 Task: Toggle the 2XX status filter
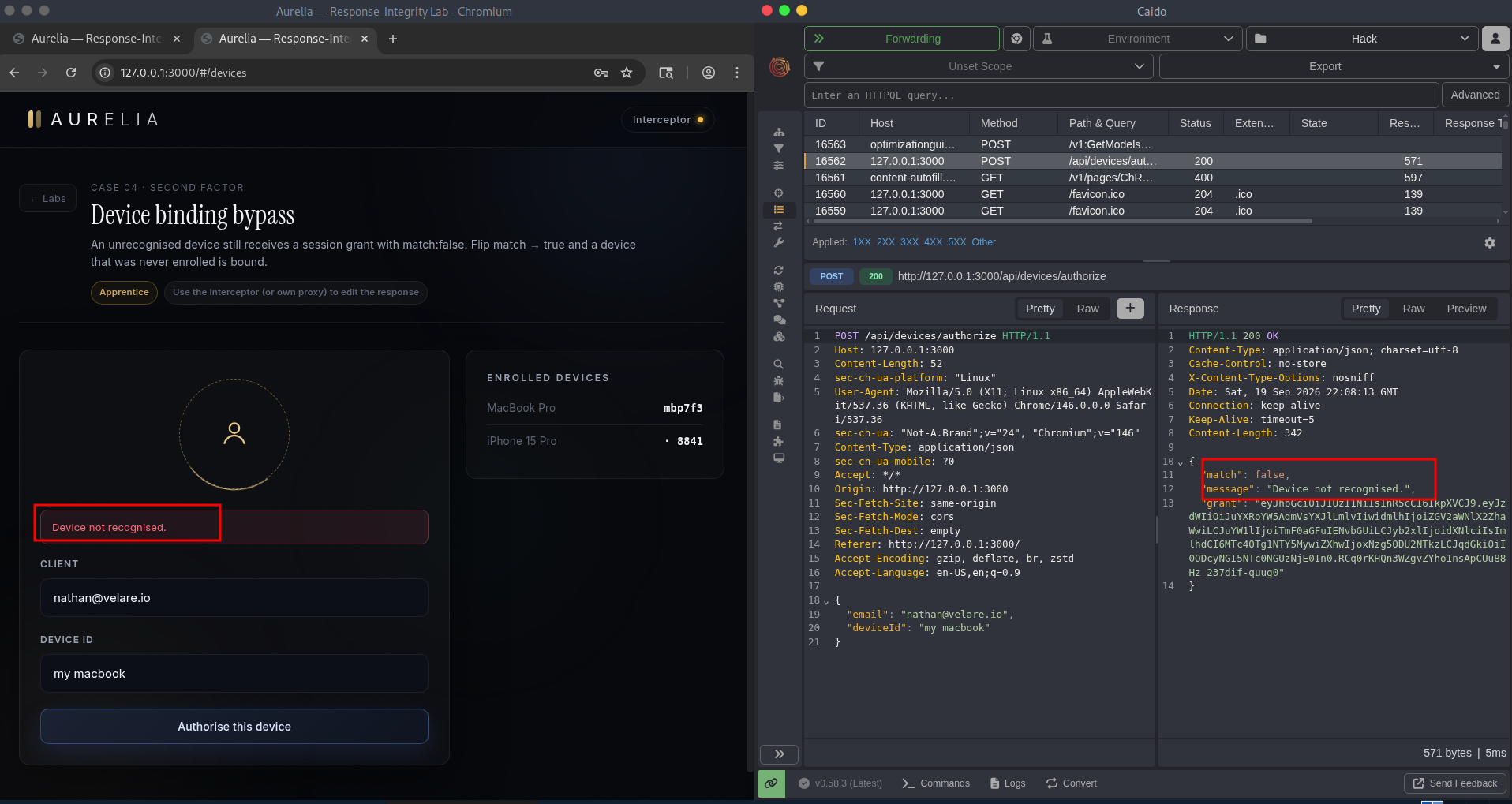[885, 242]
